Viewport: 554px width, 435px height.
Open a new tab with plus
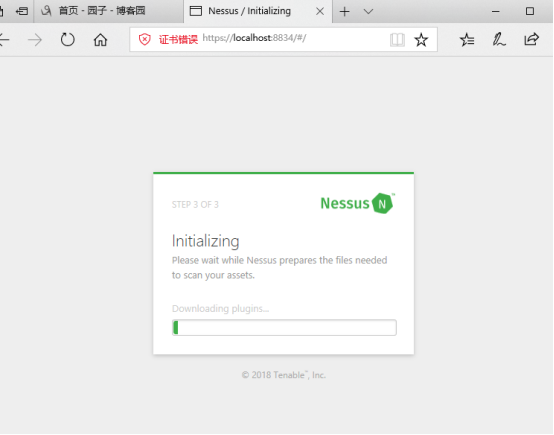pos(344,12)
